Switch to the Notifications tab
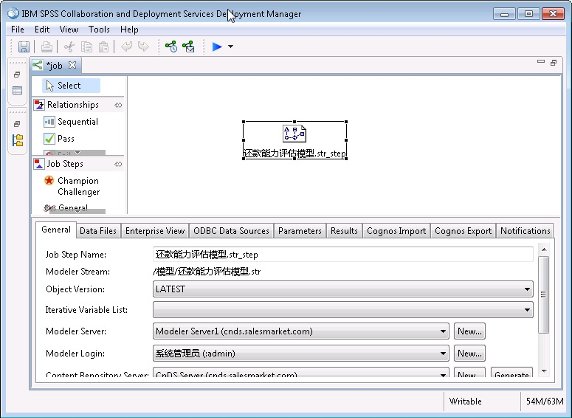Screen dimensions: 572x418 (x=525, y=231)
